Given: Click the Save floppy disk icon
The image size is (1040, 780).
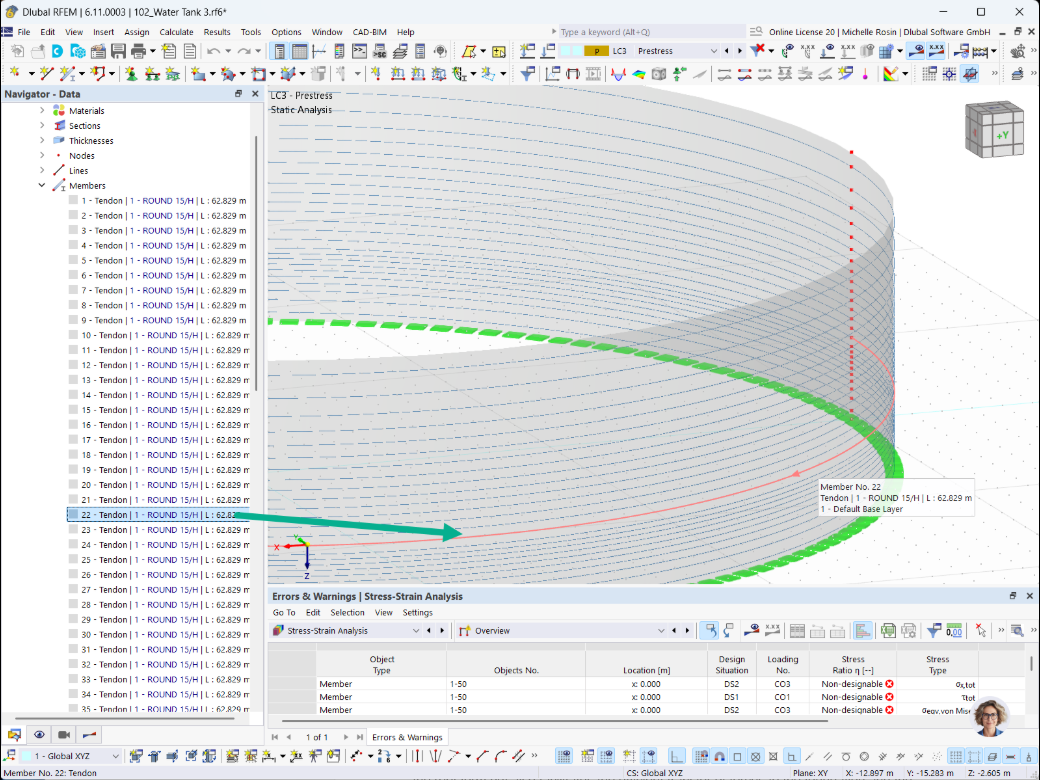Looking at the screenshot, I should coord(118,51).
